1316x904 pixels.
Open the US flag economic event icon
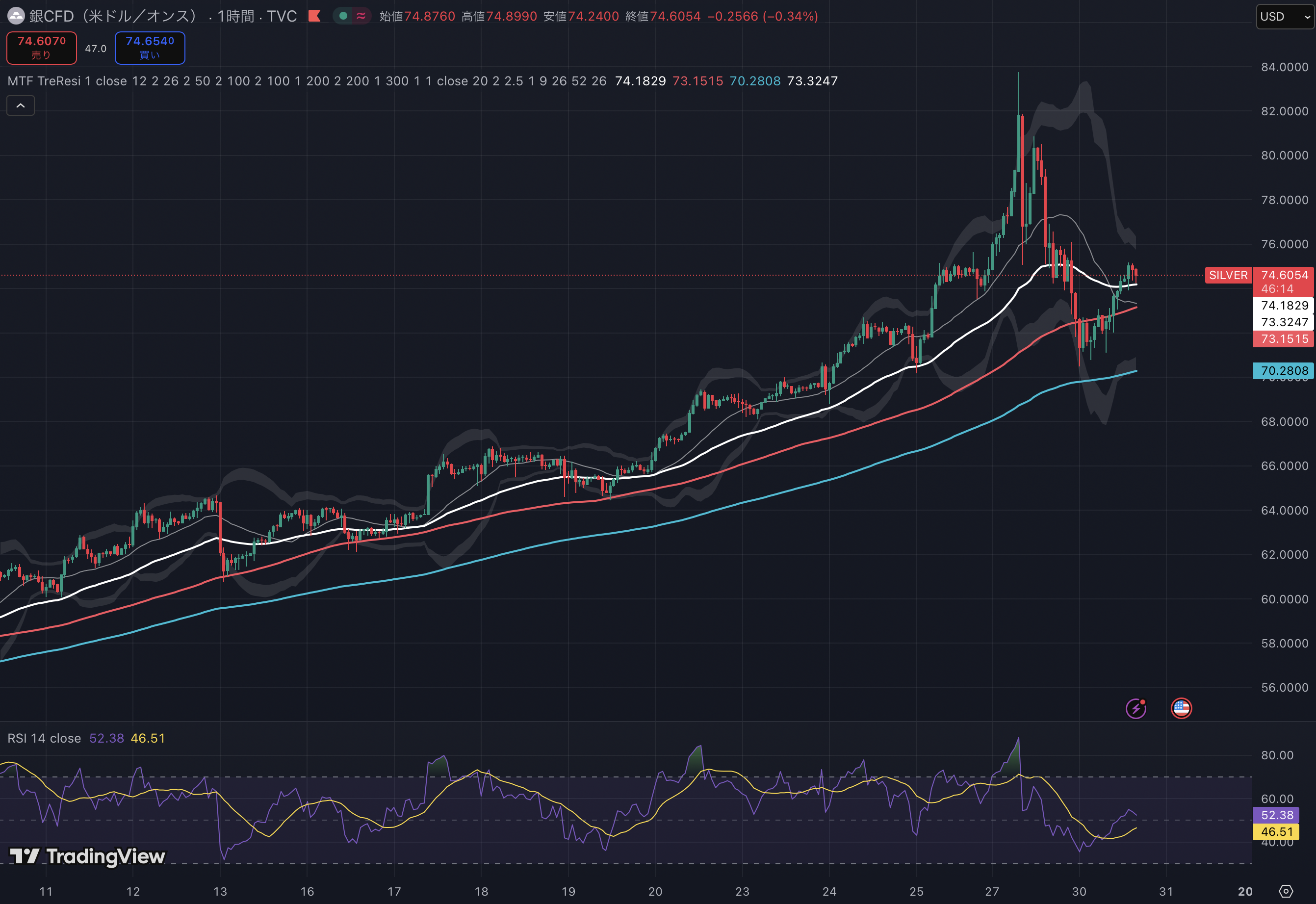pyautogui.click(x=1181, y=708)
